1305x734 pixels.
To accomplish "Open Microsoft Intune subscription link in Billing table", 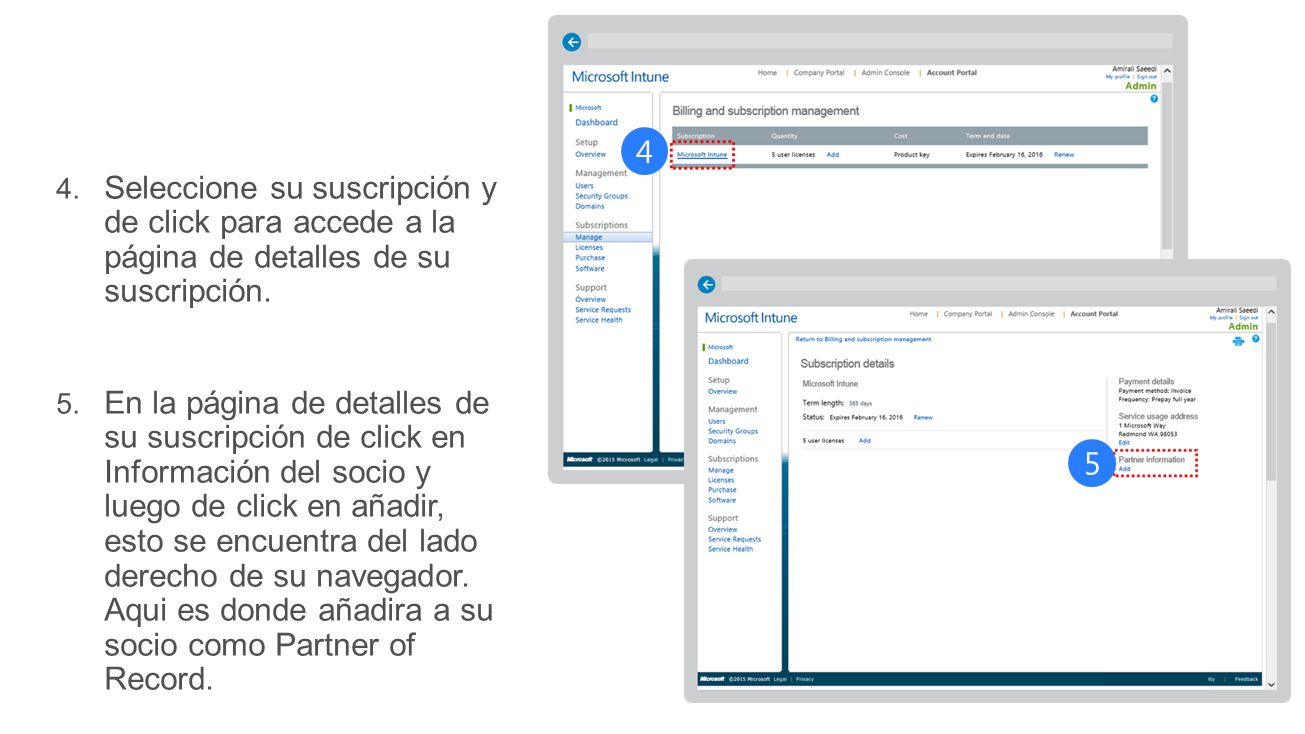I will (702, 155).
